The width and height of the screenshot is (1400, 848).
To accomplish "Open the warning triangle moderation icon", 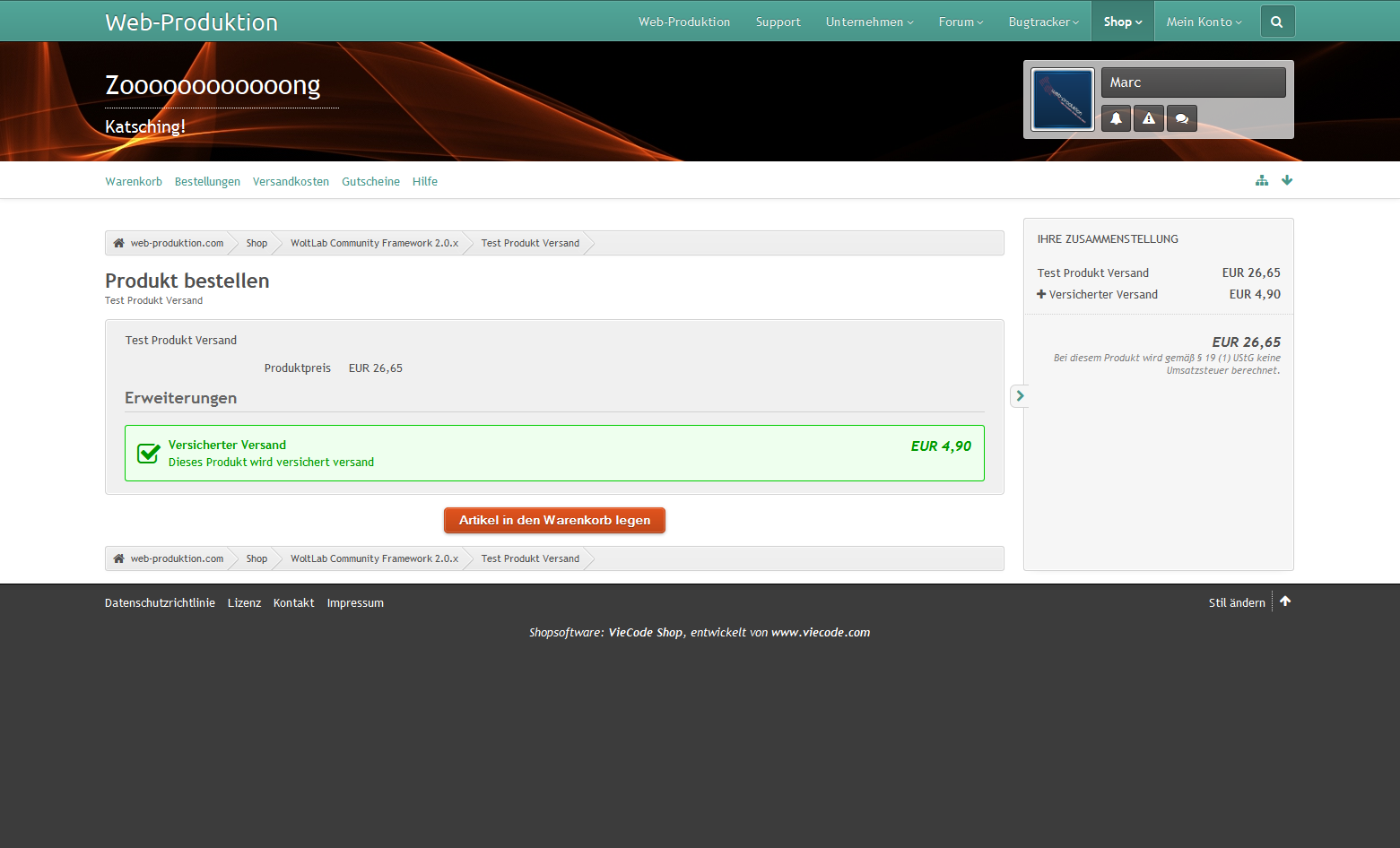I will click(x=1149, y=118).
